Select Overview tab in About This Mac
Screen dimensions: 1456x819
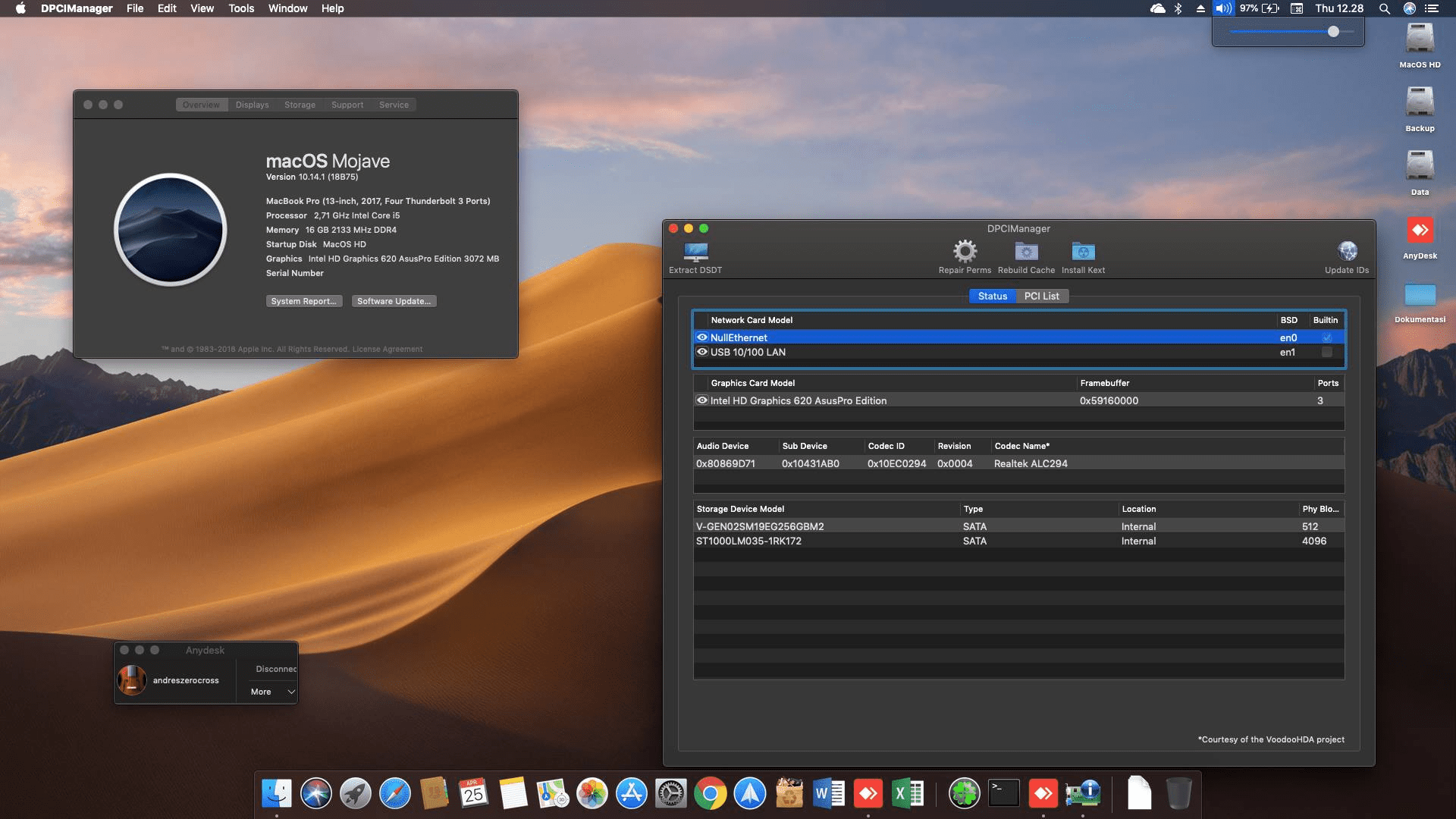coord(201,105)
